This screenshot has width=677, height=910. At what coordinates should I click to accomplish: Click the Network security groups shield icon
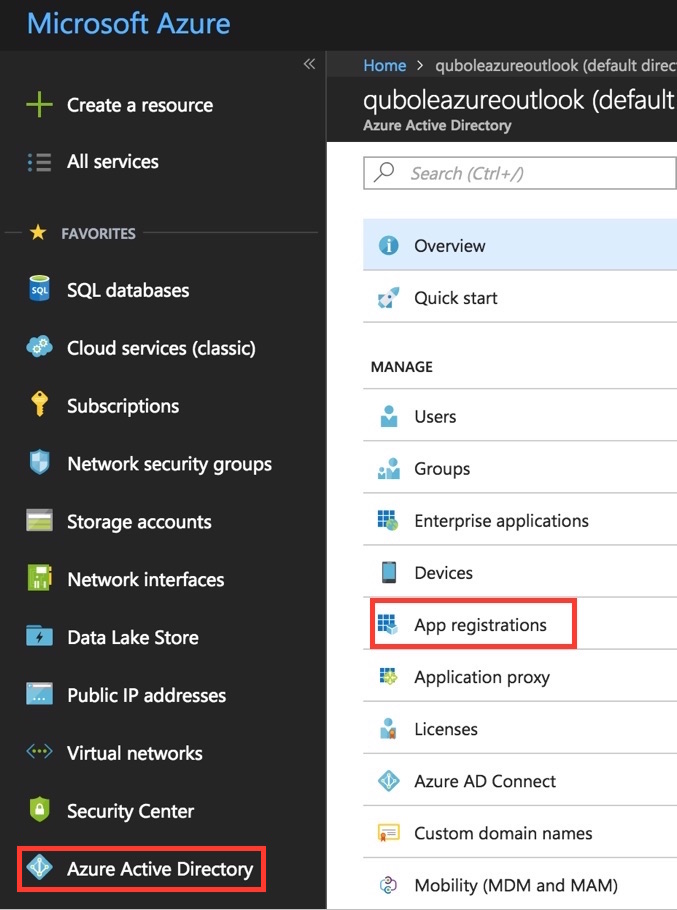[39, 463]
